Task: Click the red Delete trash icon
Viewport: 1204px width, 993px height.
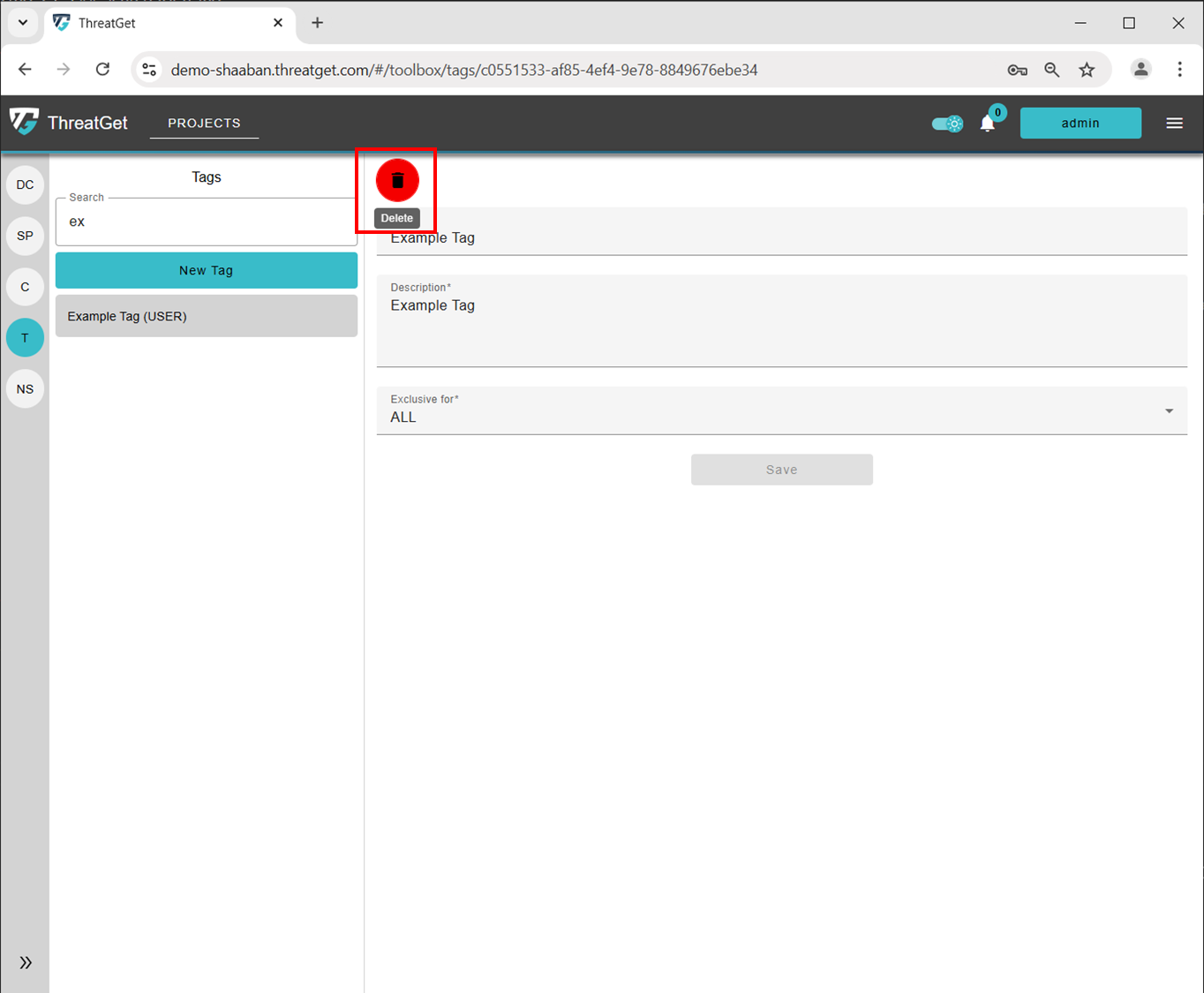Action: tap(397, 180)
